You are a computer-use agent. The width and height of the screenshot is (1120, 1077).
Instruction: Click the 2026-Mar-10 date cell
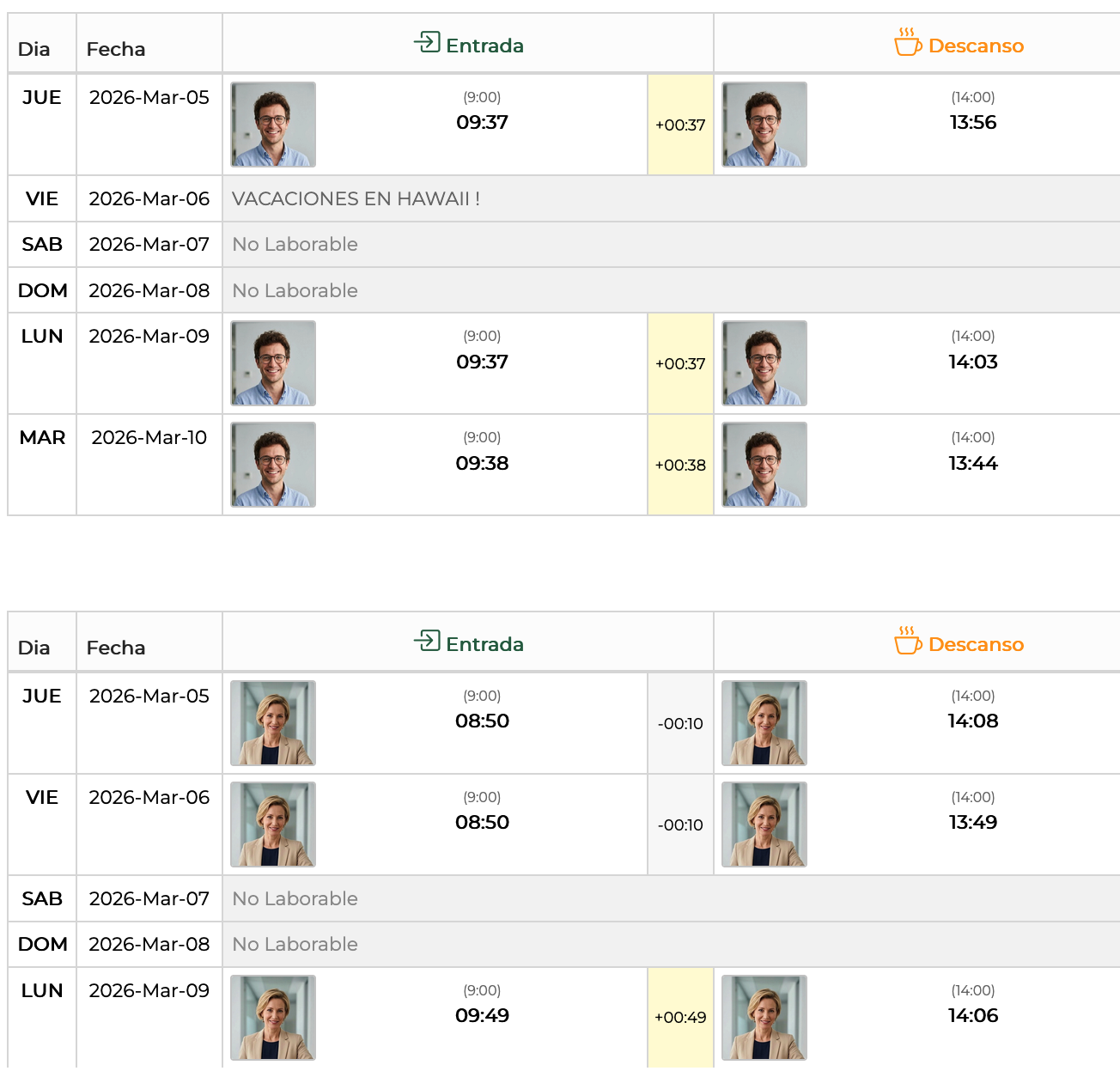tap(149, 438)
